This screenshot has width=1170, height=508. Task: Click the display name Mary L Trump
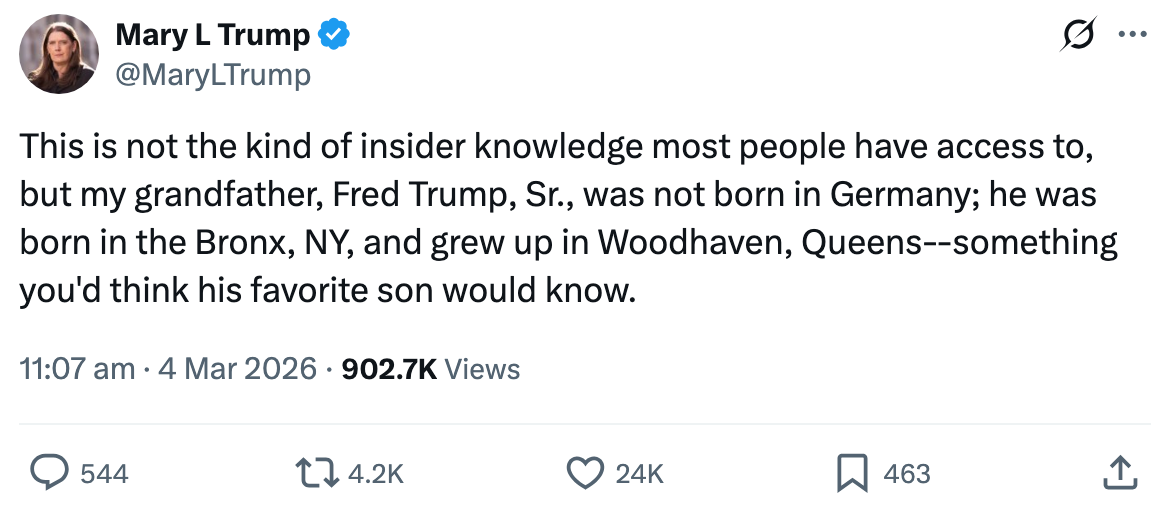(x=213, y=35)
